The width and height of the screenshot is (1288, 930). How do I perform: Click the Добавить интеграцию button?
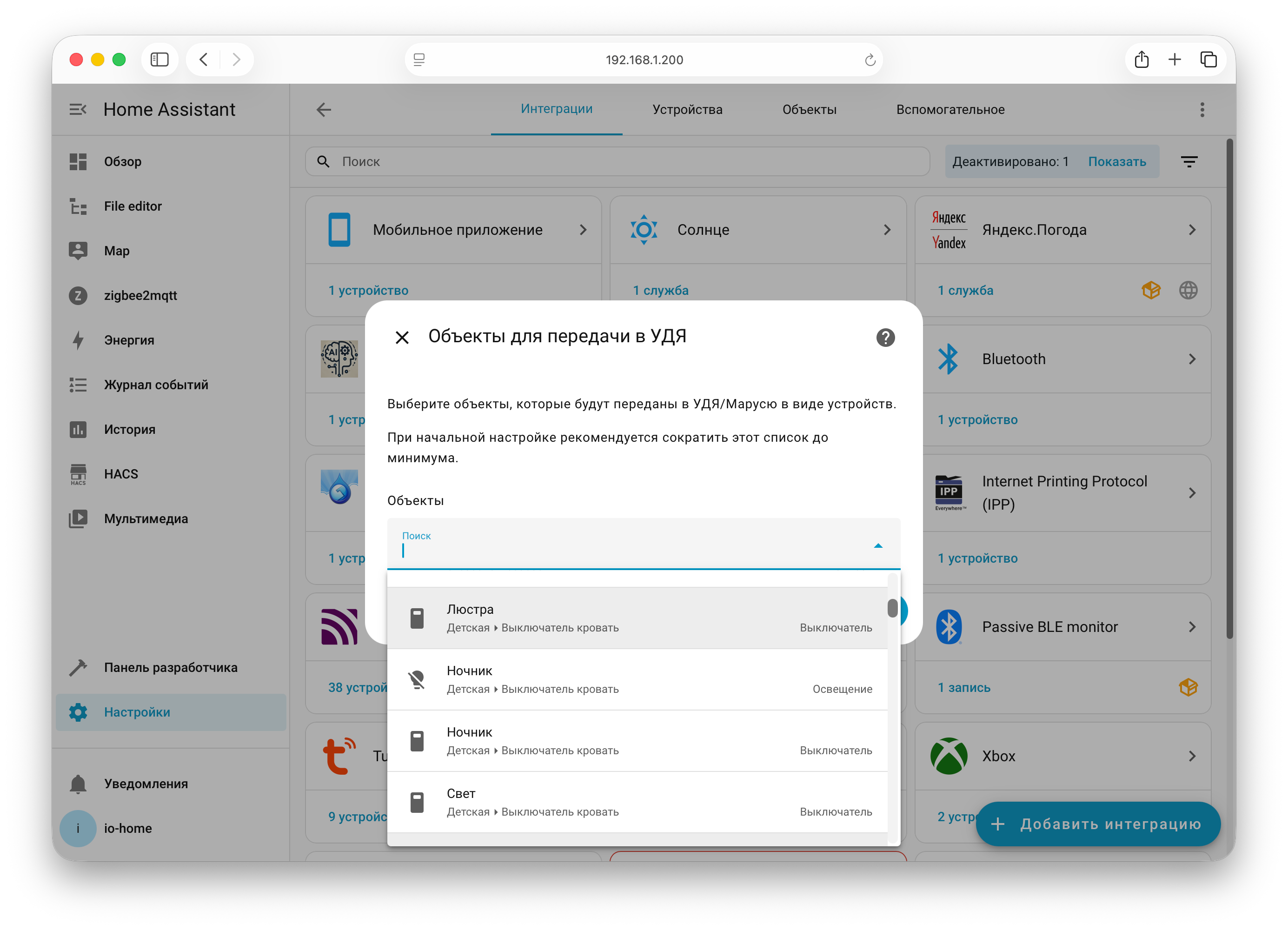tap(1097, 823)
